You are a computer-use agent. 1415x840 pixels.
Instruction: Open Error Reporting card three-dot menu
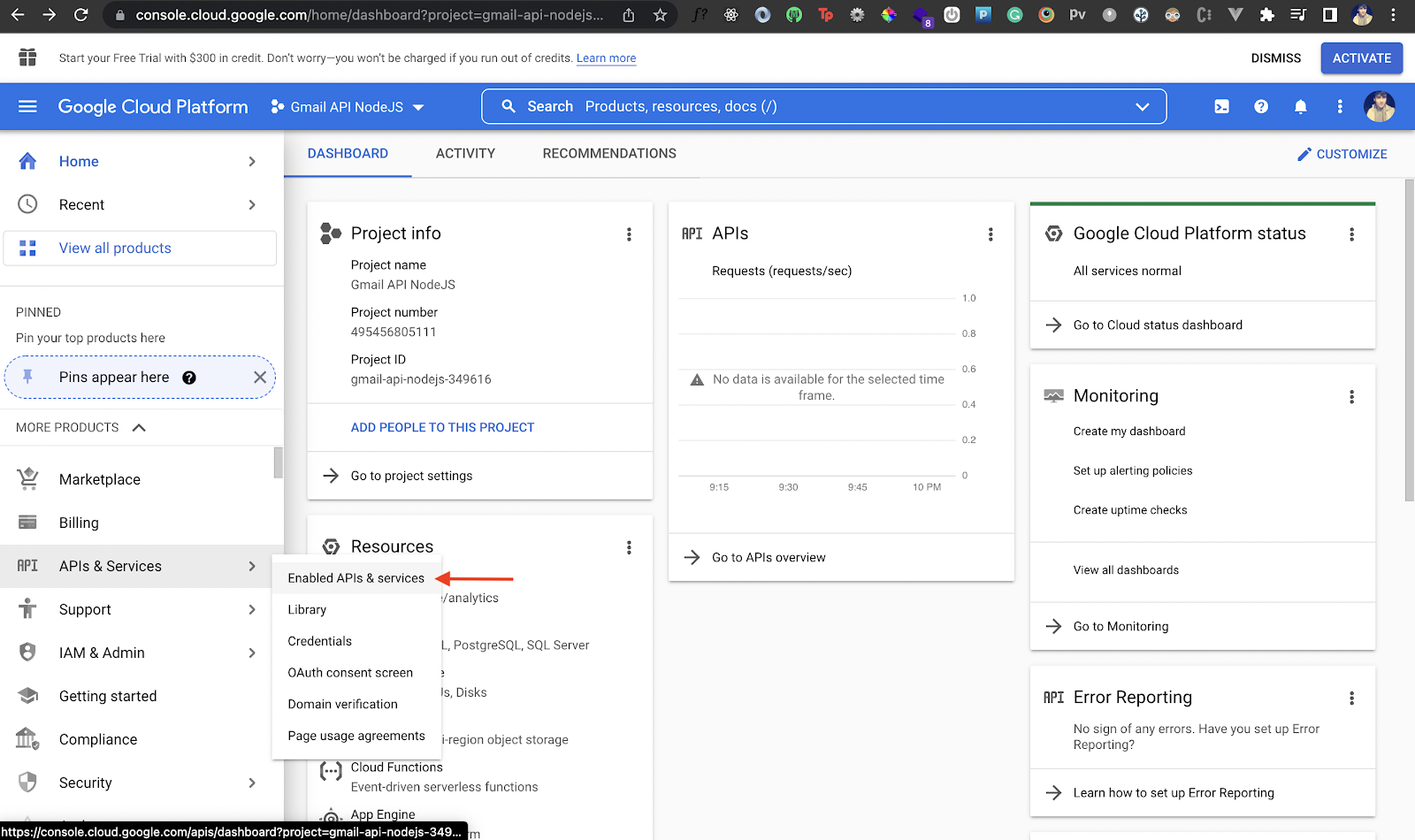[1351, 699]
